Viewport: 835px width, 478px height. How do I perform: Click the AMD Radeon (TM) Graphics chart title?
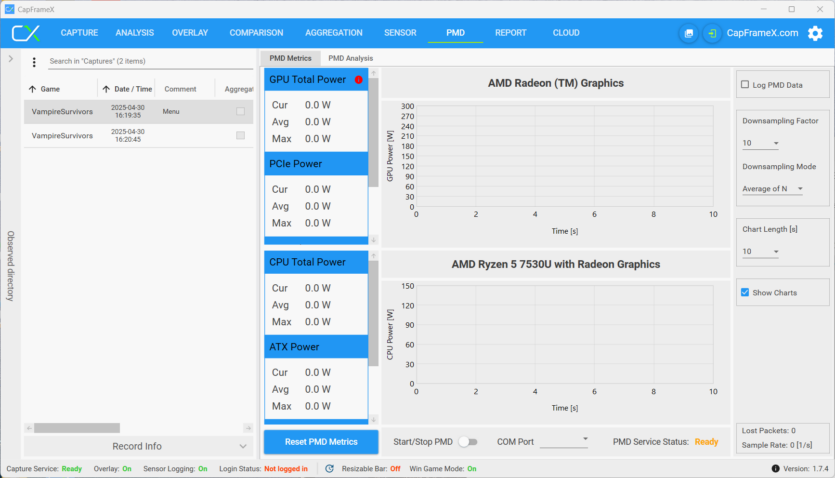tap(555, 83)
